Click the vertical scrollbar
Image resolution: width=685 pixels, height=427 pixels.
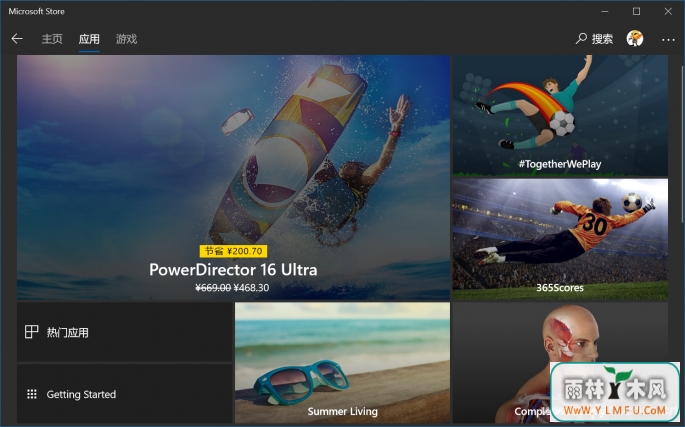click(x=682, y=144)
